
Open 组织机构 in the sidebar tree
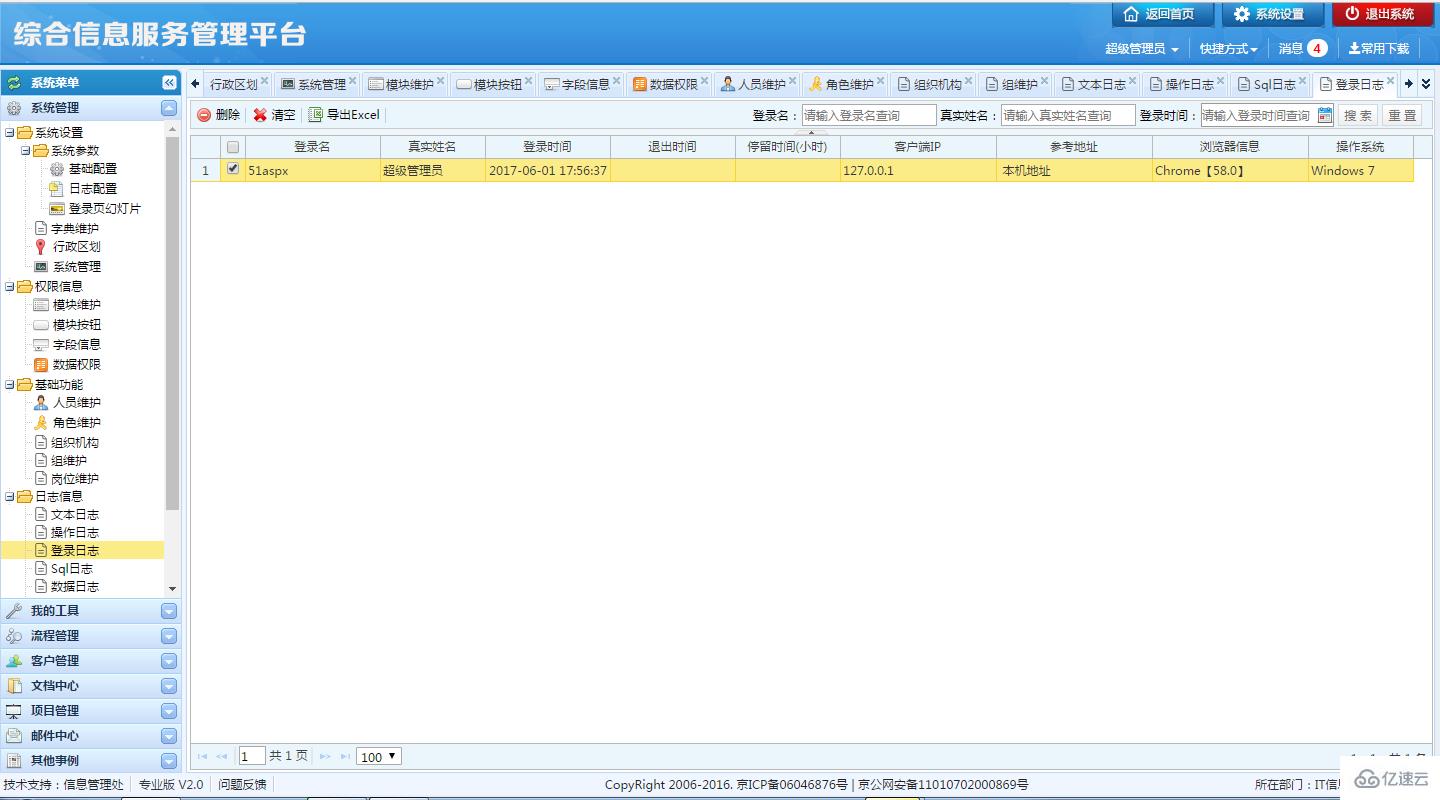(75, 442)
